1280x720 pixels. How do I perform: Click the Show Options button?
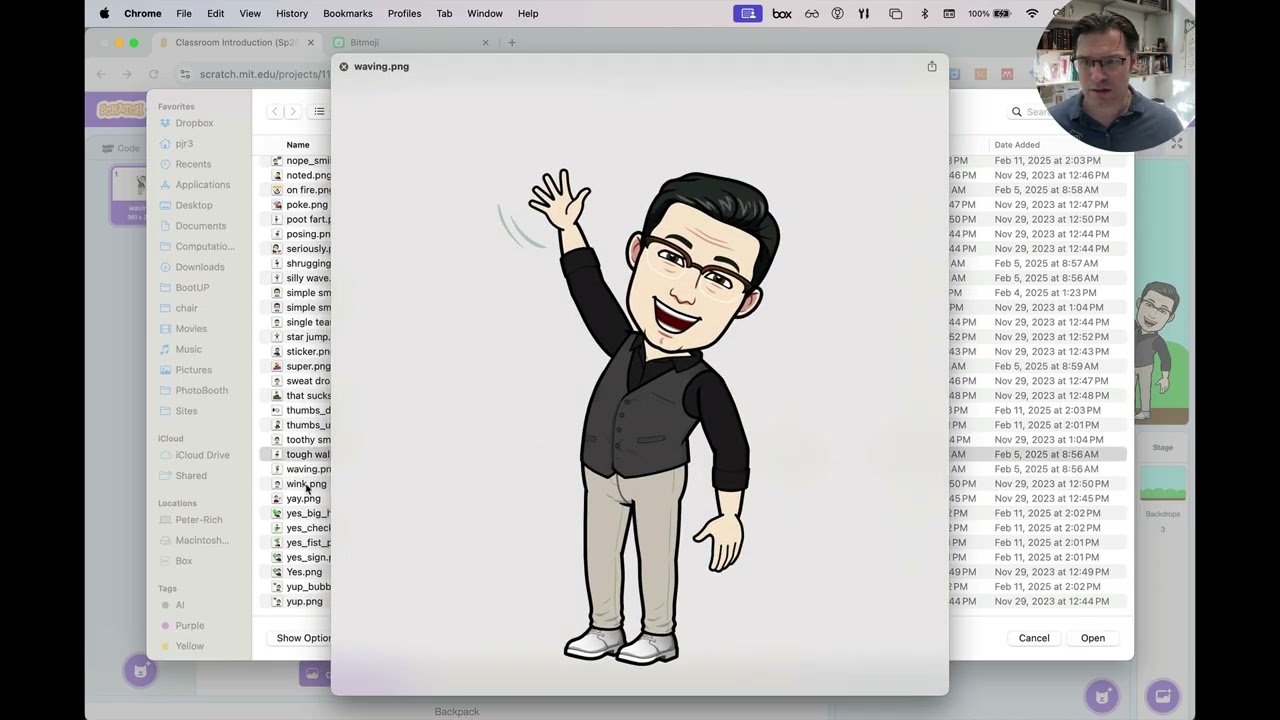(300, 638)
